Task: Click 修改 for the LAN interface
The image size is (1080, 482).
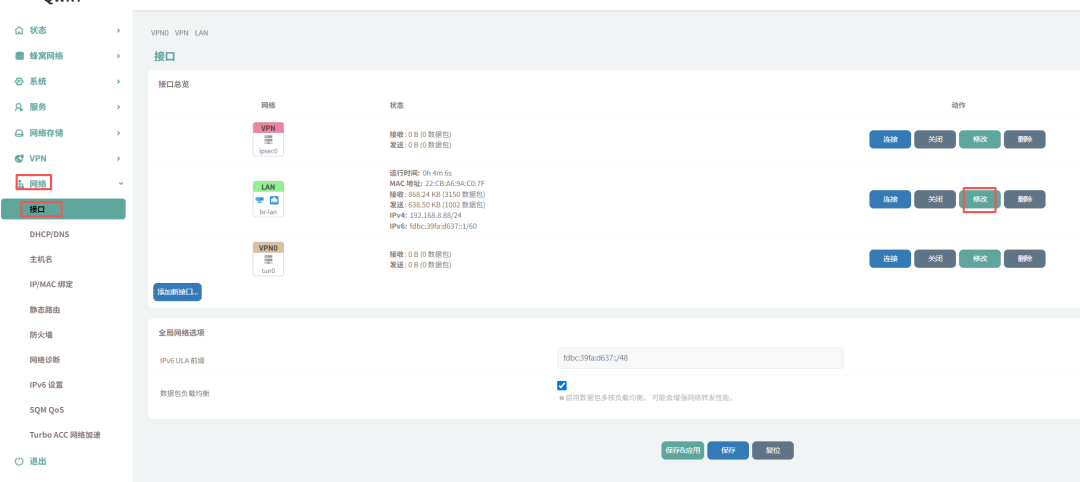Action: pos(979,199)
